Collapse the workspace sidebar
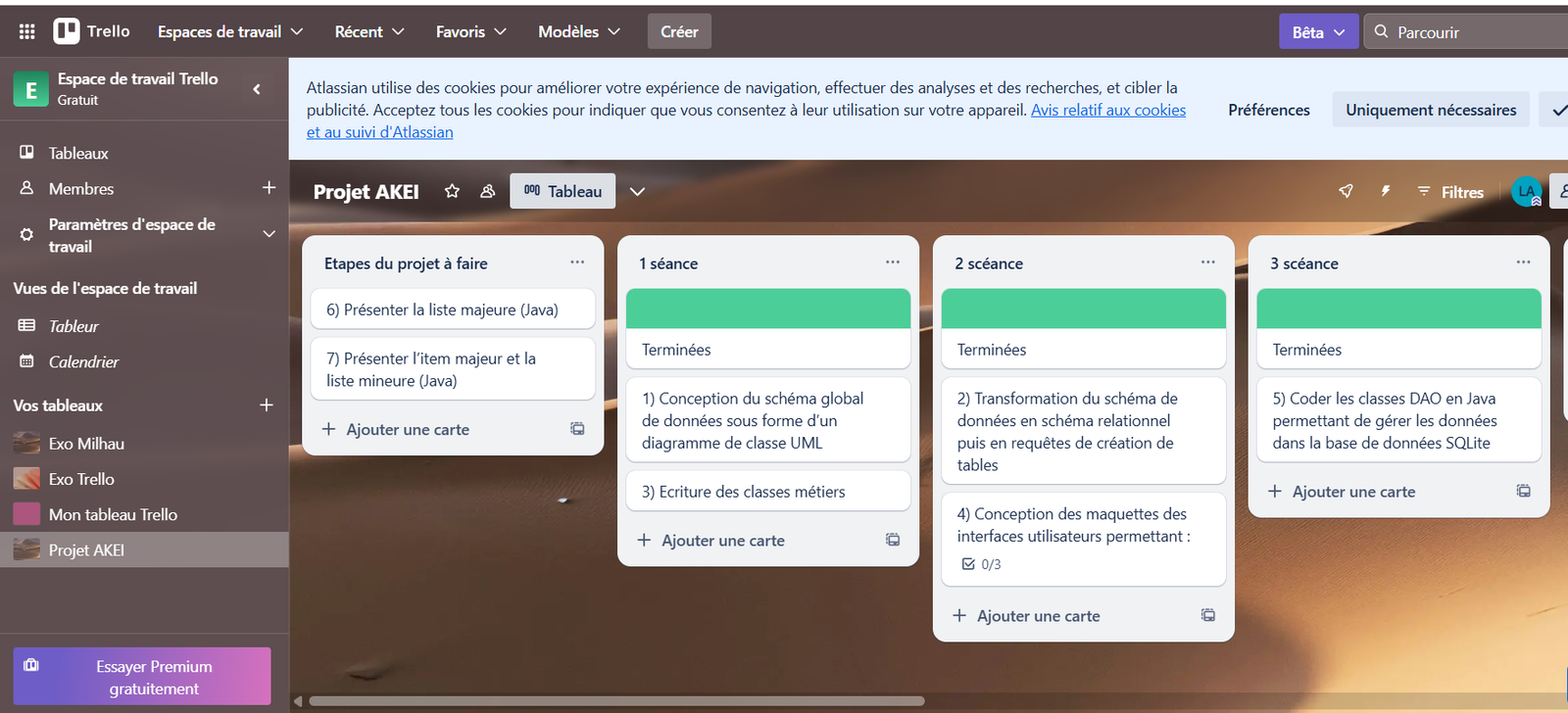 [257, 89]
